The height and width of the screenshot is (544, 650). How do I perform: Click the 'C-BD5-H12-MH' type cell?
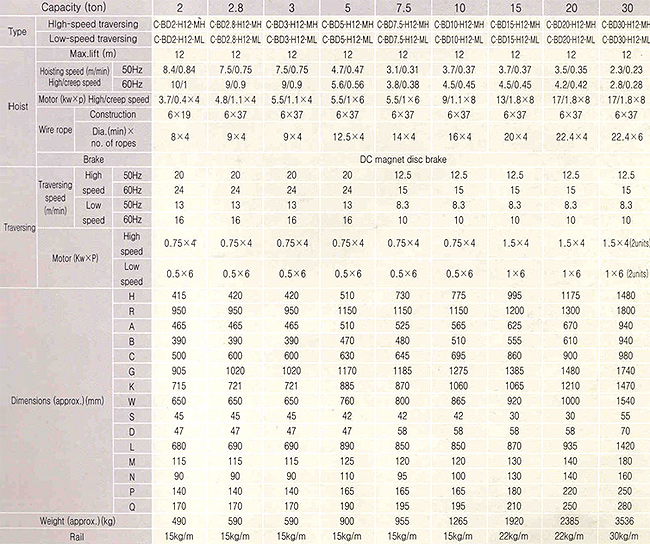[x=347, y=24]
